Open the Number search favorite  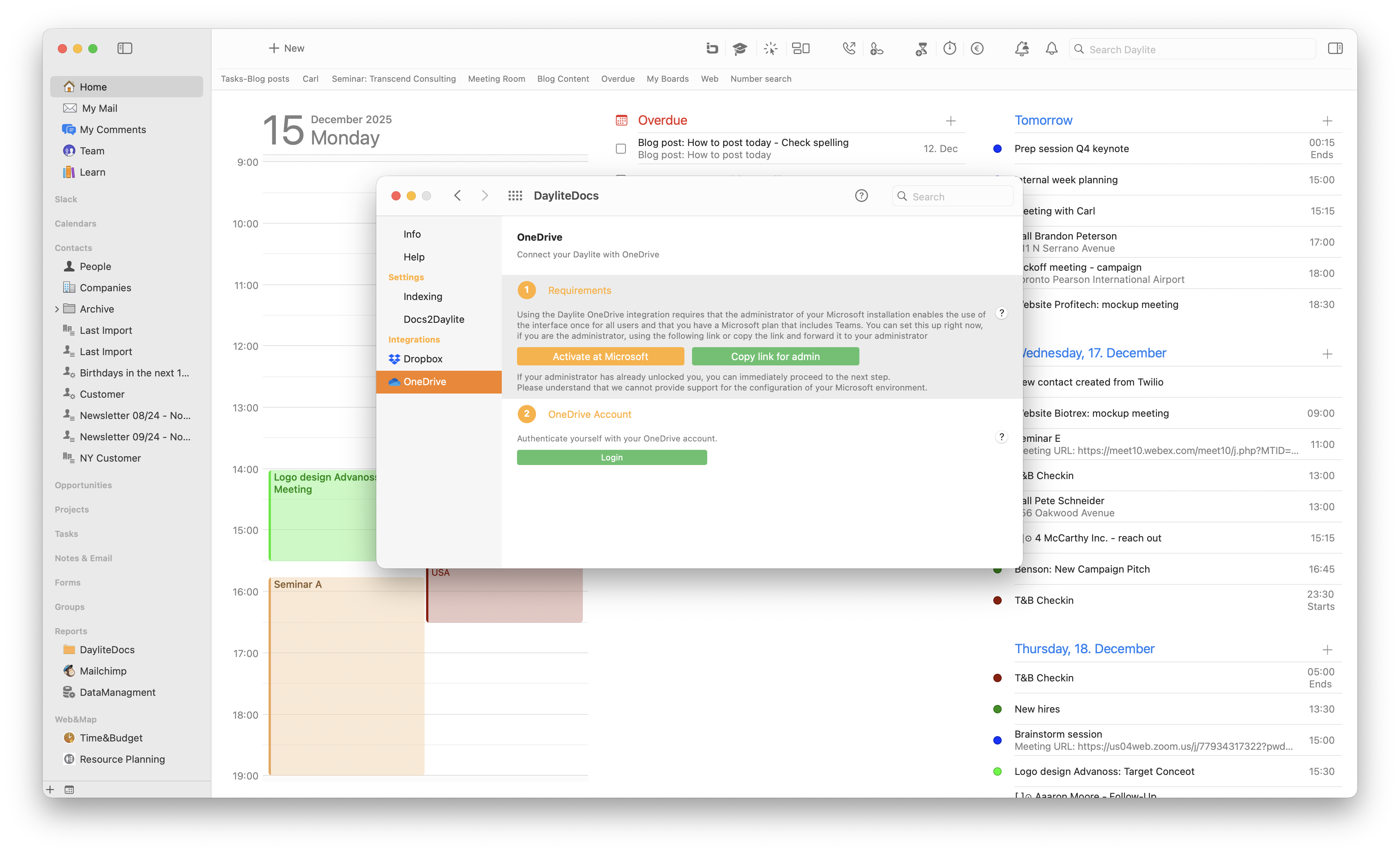point(761,79)
